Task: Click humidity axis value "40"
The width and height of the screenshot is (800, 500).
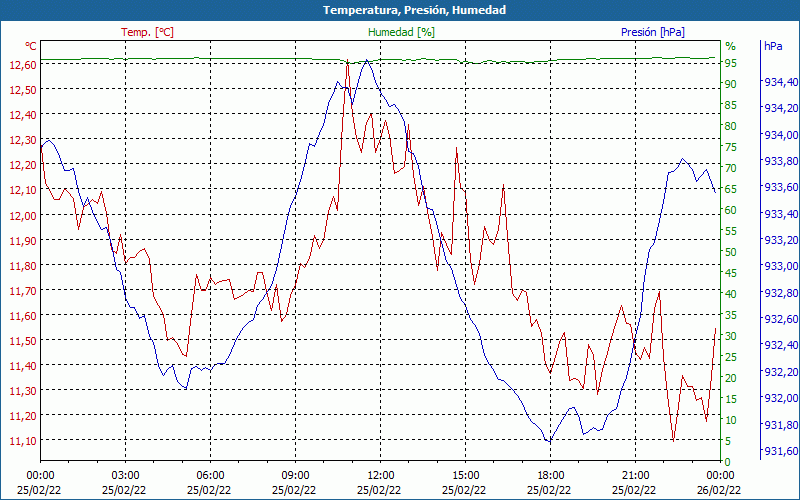Action: (x=731, y=293)
